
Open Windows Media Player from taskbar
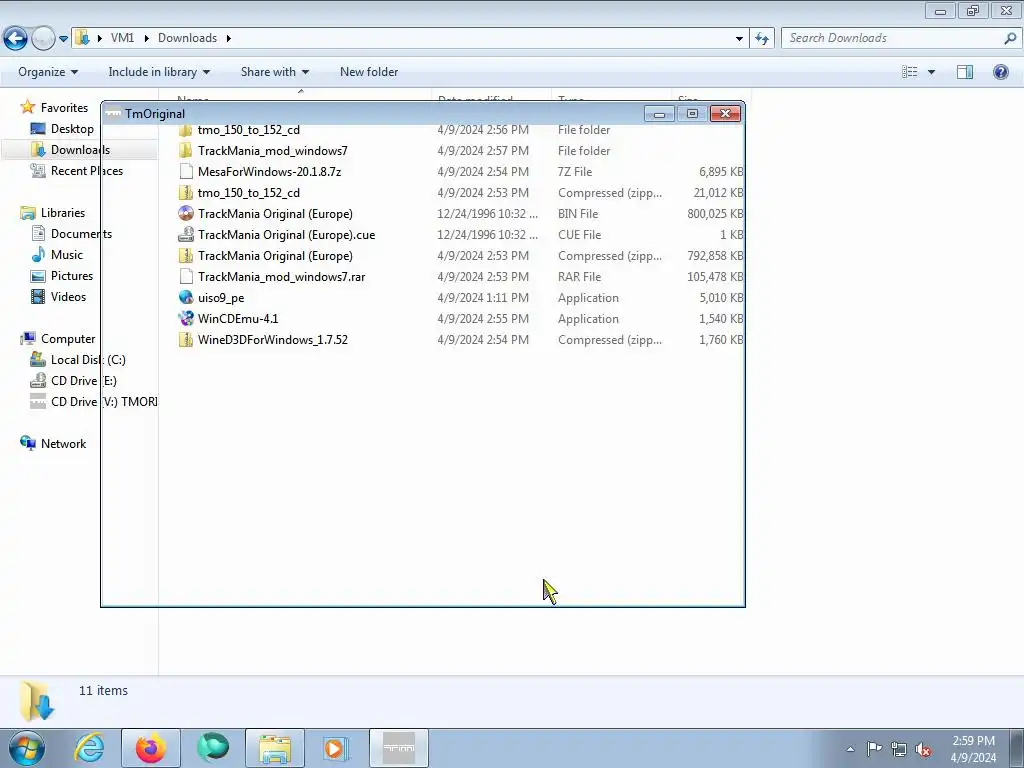coord(337,748)
